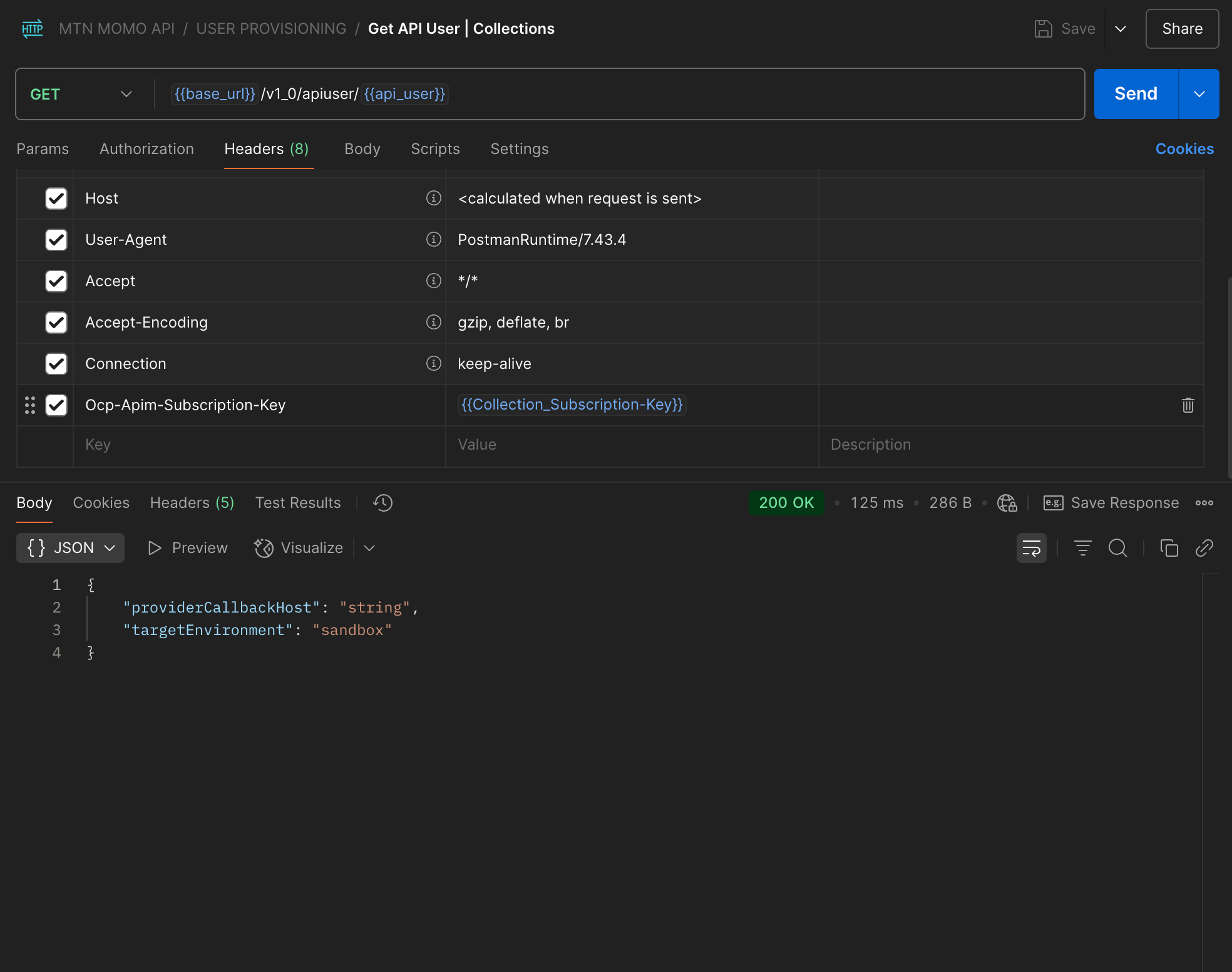The image size is (1232, 972).
Task: Open info icon for Accept-Encoding header
Action: 433,322
